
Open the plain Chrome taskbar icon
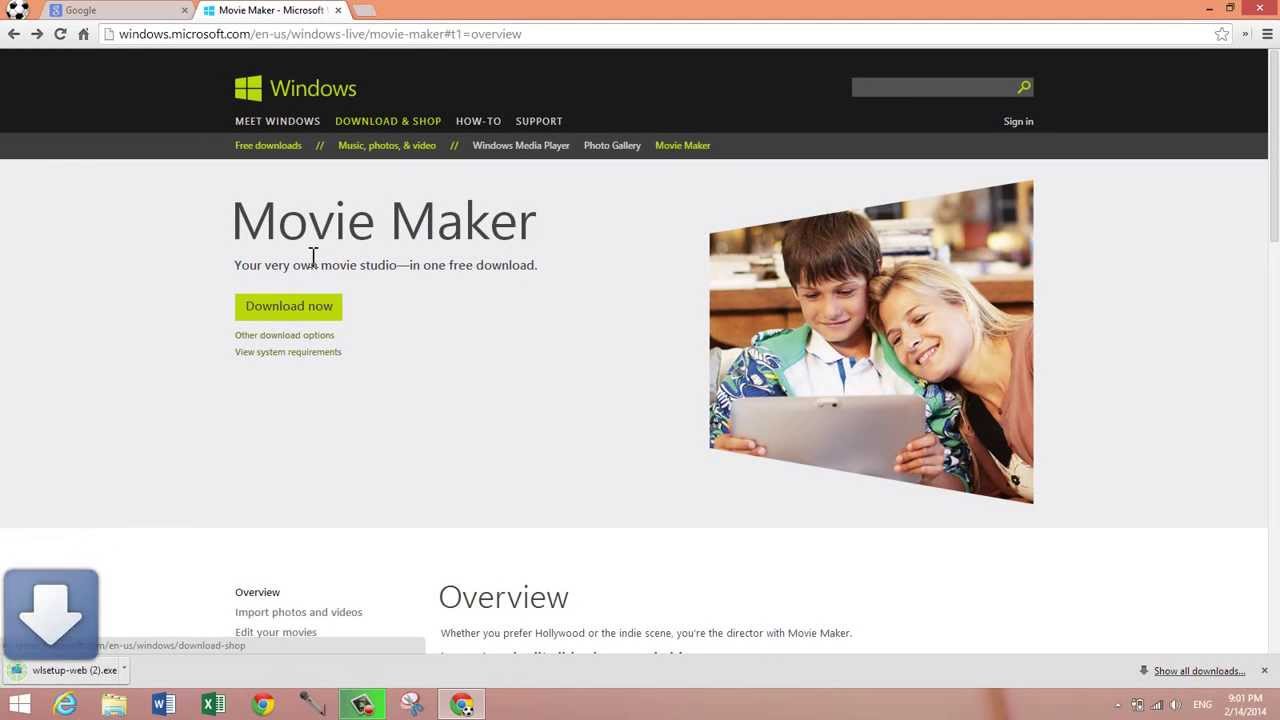(262, 705)
